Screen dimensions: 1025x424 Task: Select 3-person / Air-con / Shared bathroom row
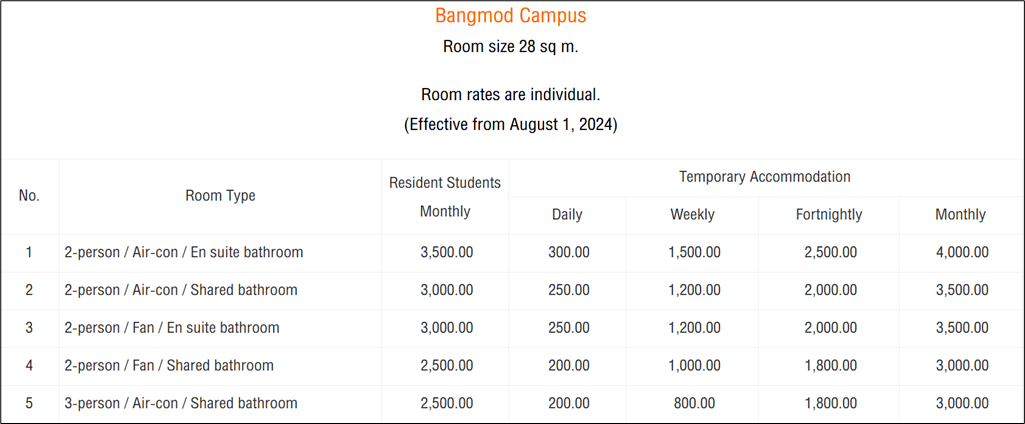180,404
